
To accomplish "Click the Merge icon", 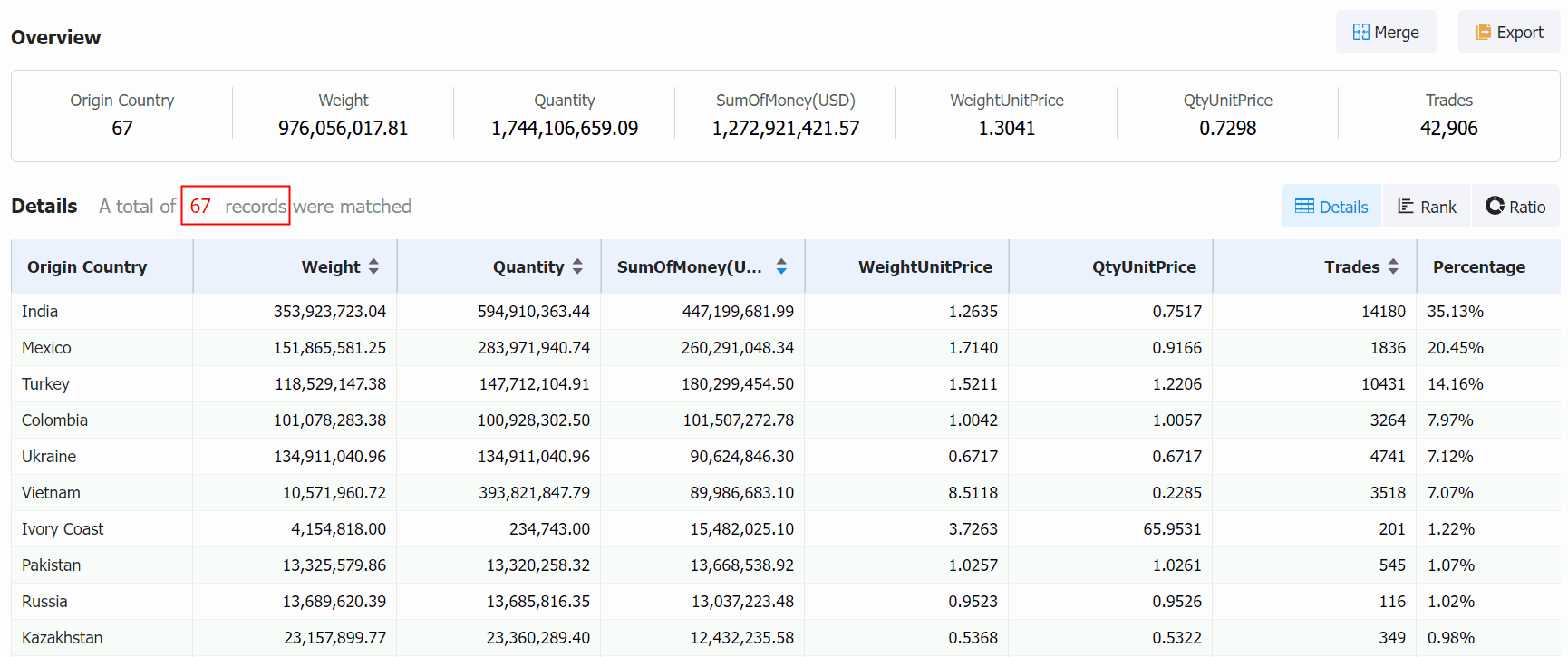I will pos(1361,32).
